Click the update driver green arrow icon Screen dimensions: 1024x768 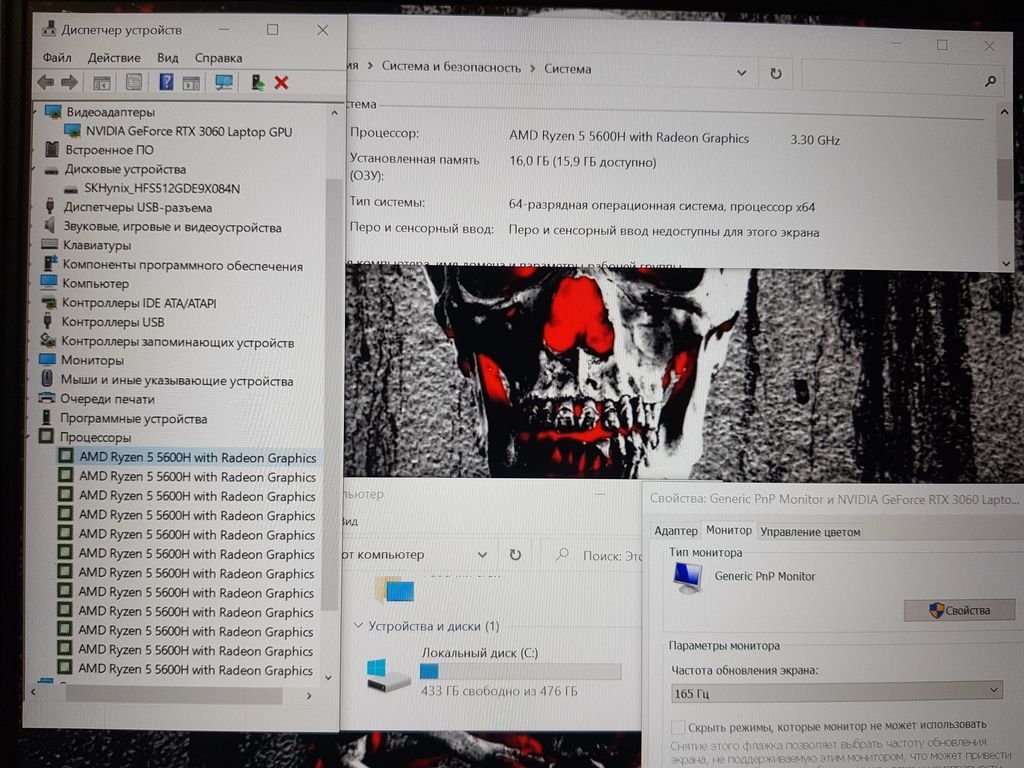point(257,82)
